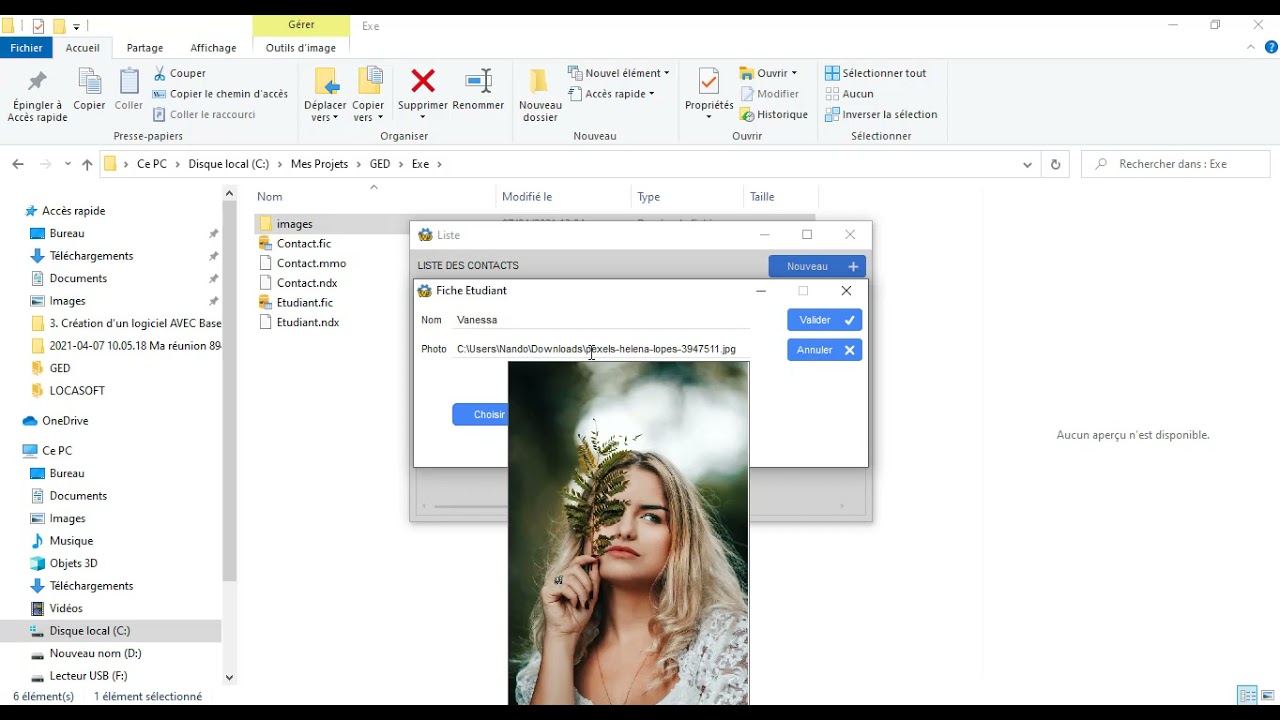
Task: Switch to Partage ribbon tab
Action: tap(145, 47)
